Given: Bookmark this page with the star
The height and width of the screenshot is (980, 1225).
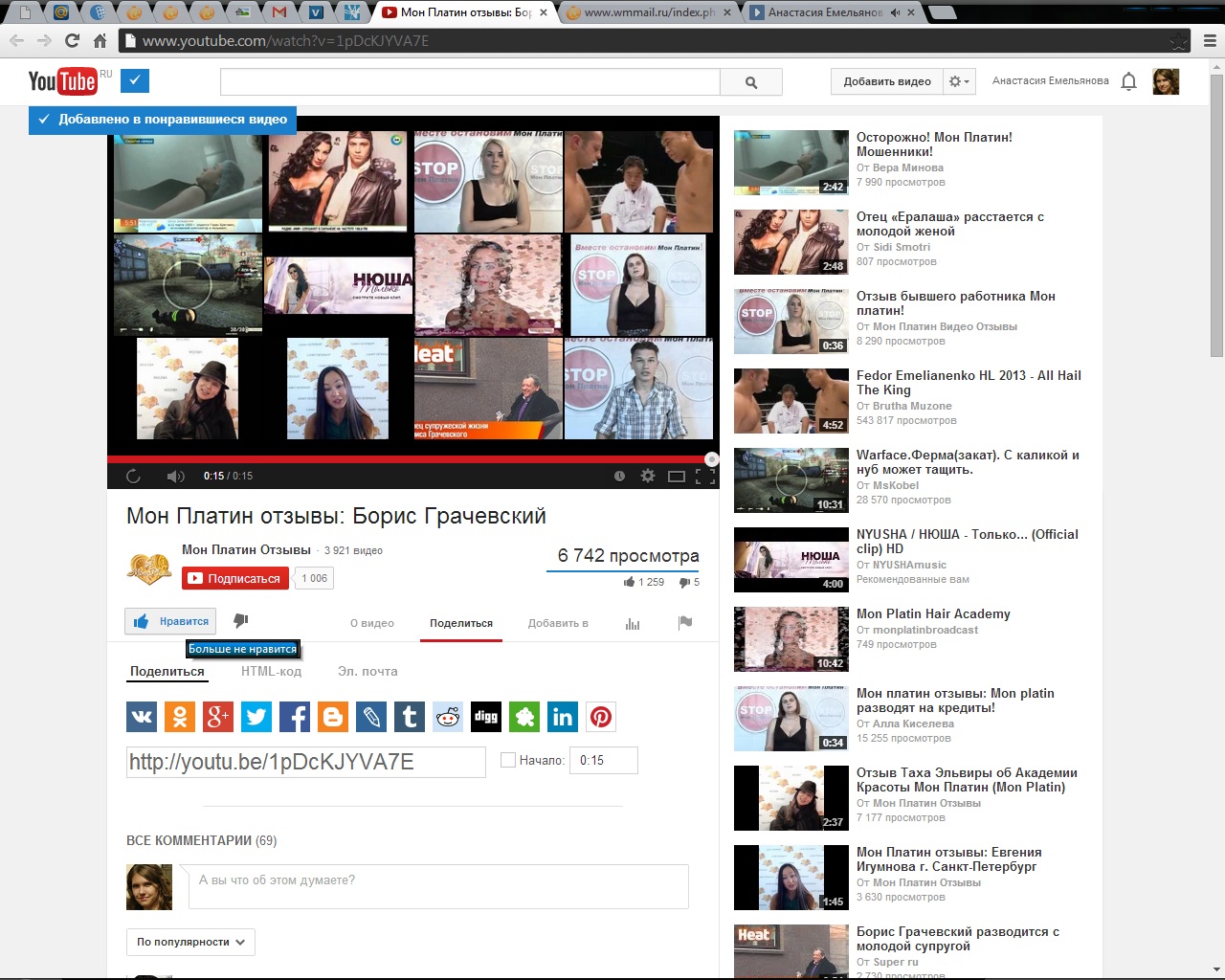Looking at the screenshot, I should click(1179, 41).
